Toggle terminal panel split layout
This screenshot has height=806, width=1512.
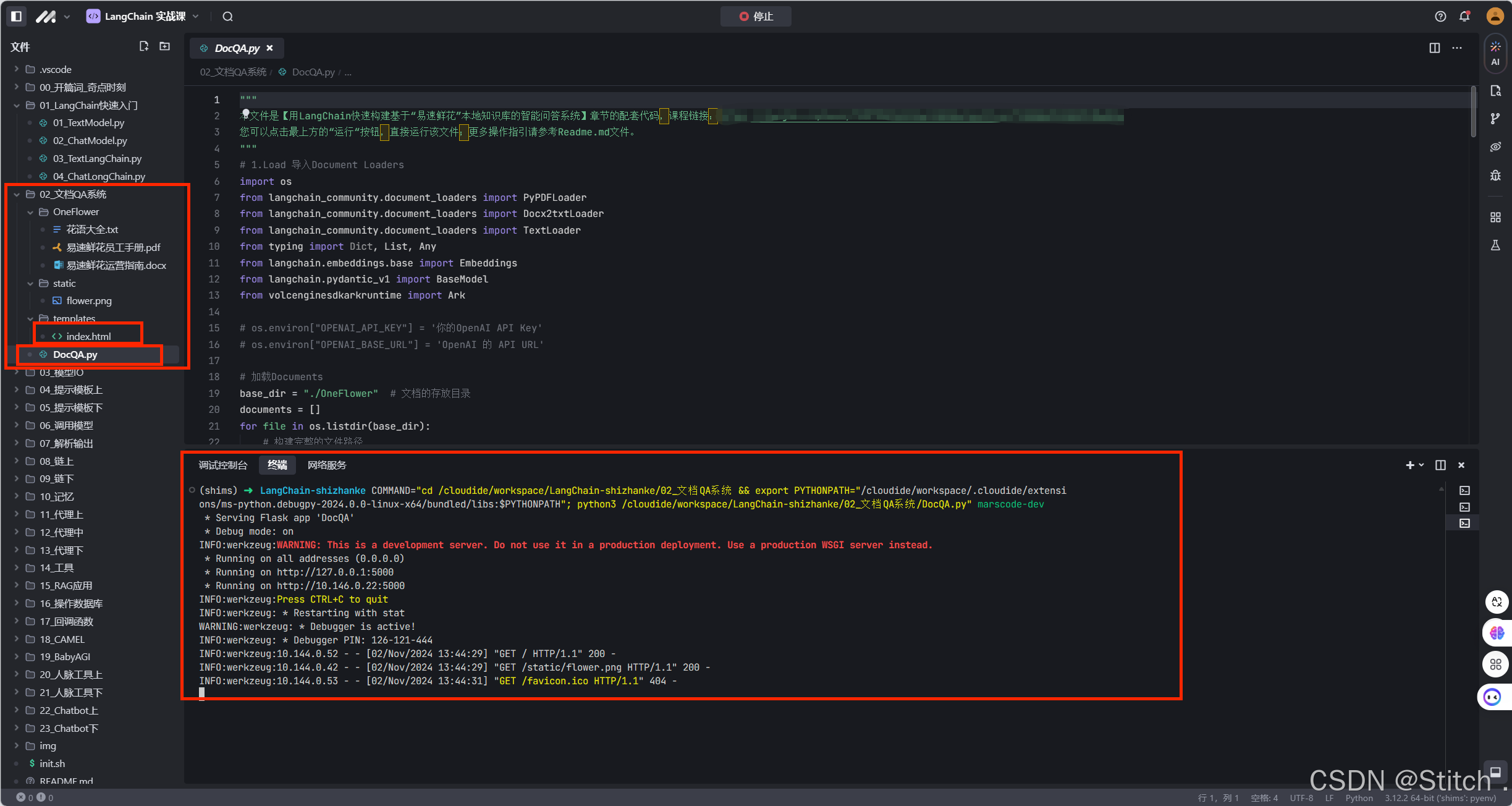pos(1440,465)
